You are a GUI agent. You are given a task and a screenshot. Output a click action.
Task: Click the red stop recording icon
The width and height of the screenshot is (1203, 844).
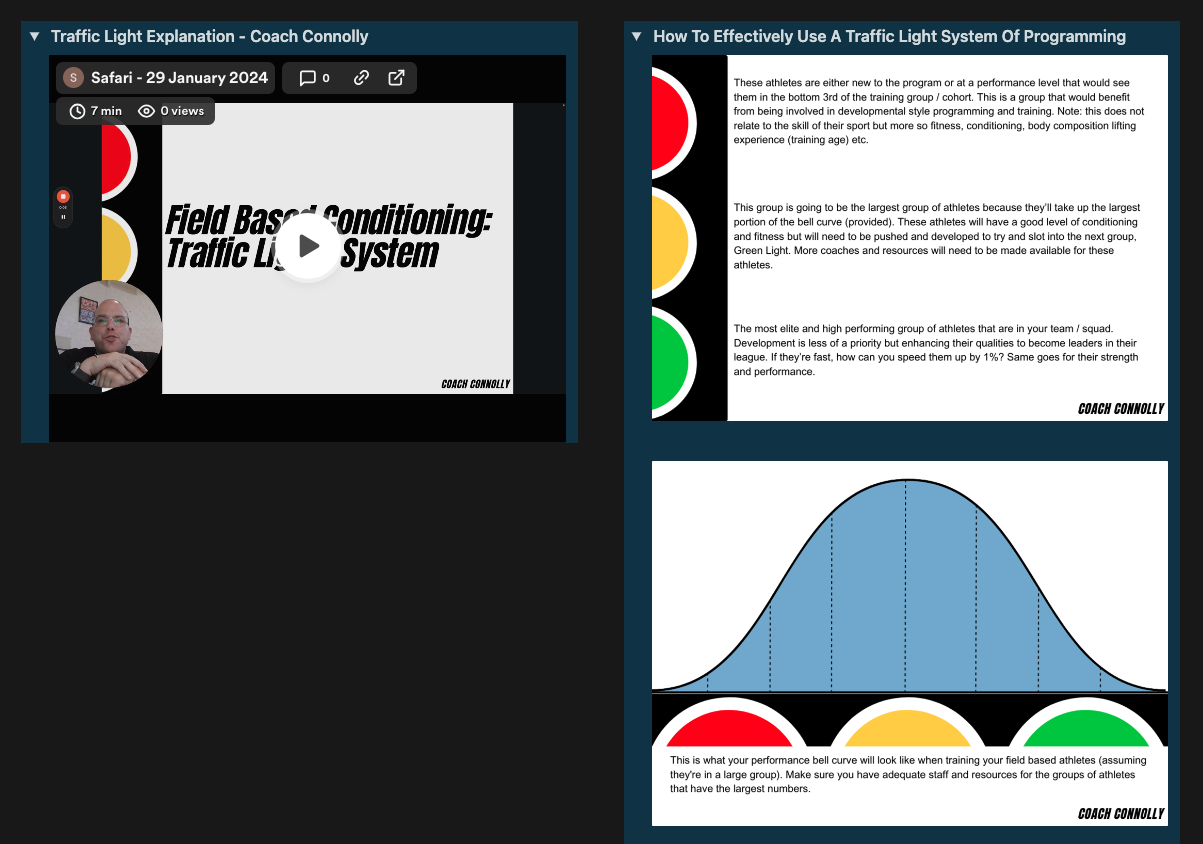click(63, 196)
